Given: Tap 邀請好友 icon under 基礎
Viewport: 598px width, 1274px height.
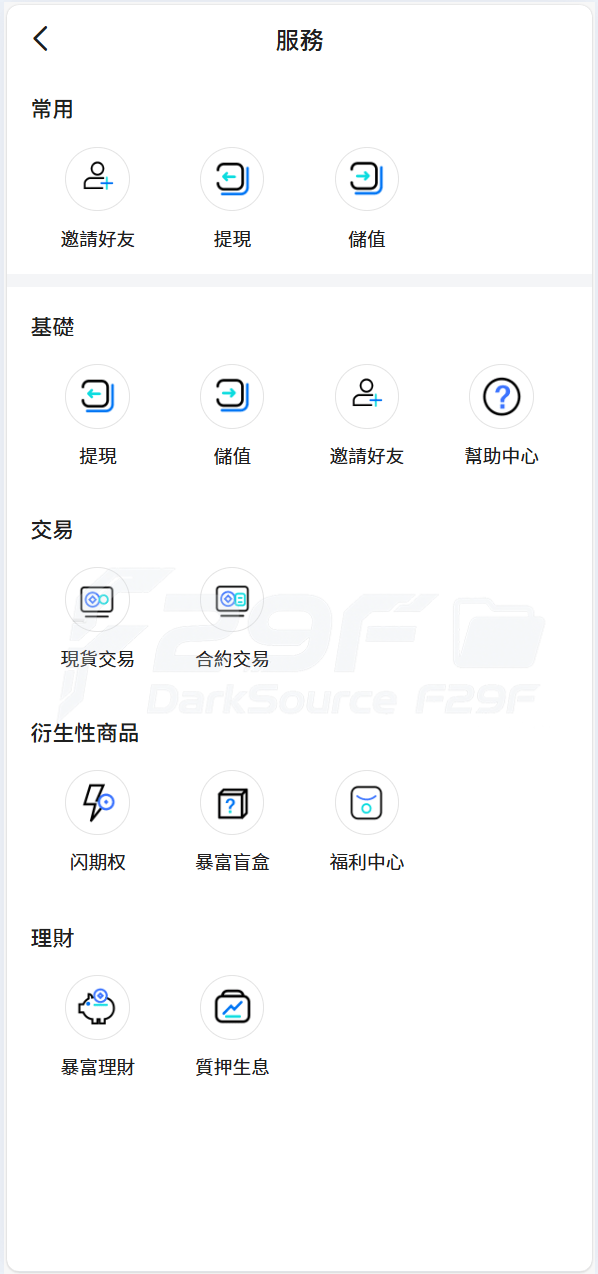Looking at the screenshot, I should (367, 396).
